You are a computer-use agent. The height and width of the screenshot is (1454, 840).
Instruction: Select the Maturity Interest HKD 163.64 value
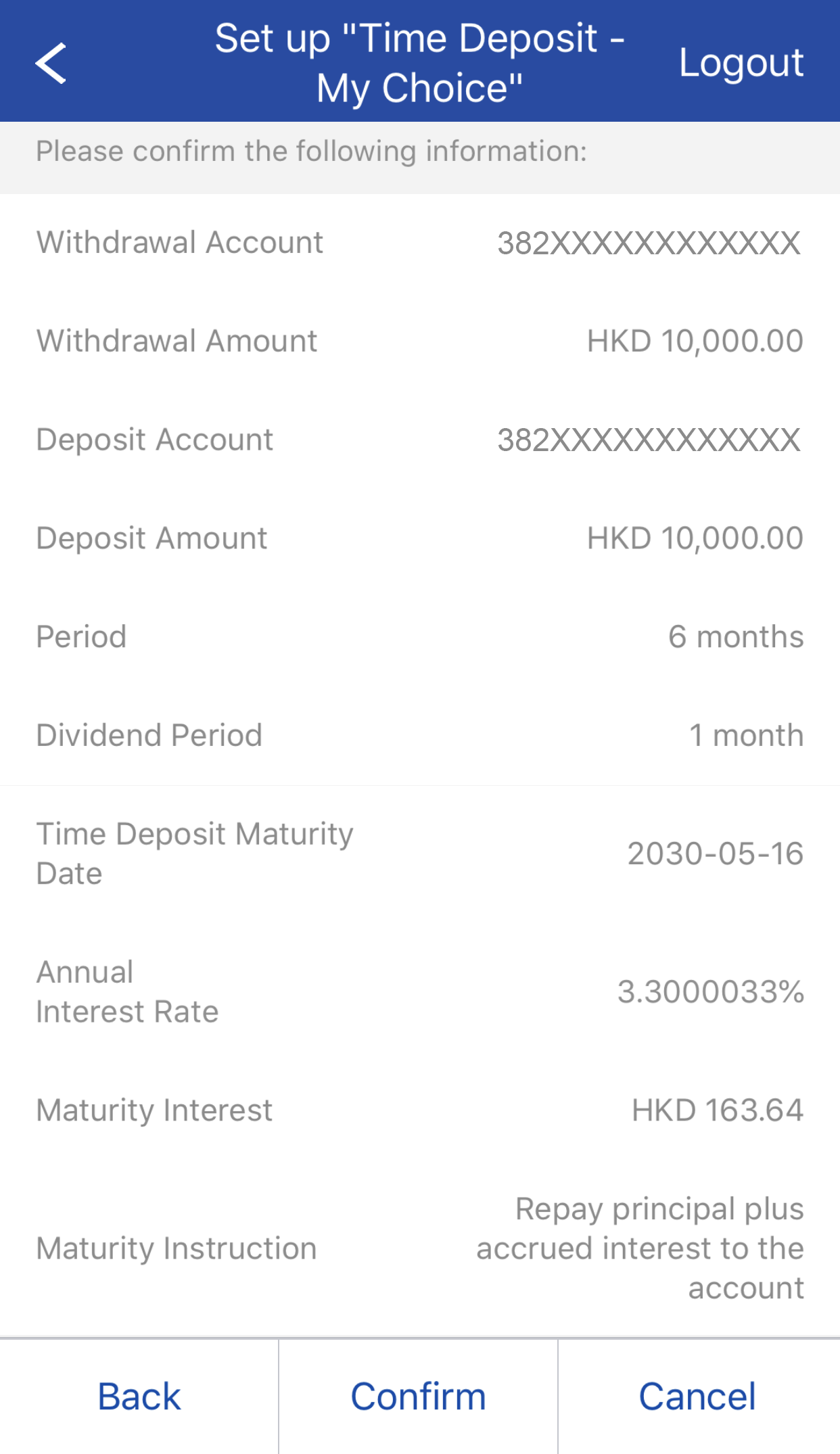click(718, 1110)
